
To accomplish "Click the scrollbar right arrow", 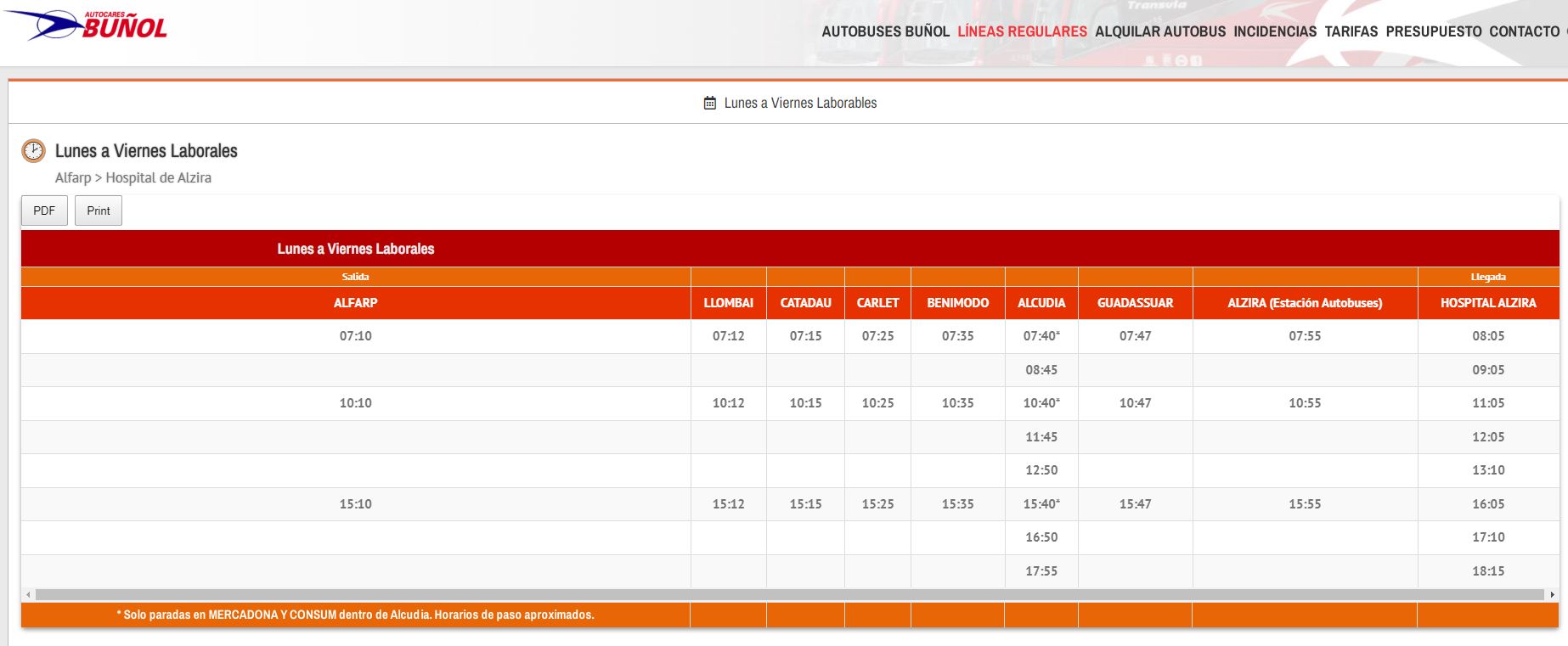I will (1552, 595).
